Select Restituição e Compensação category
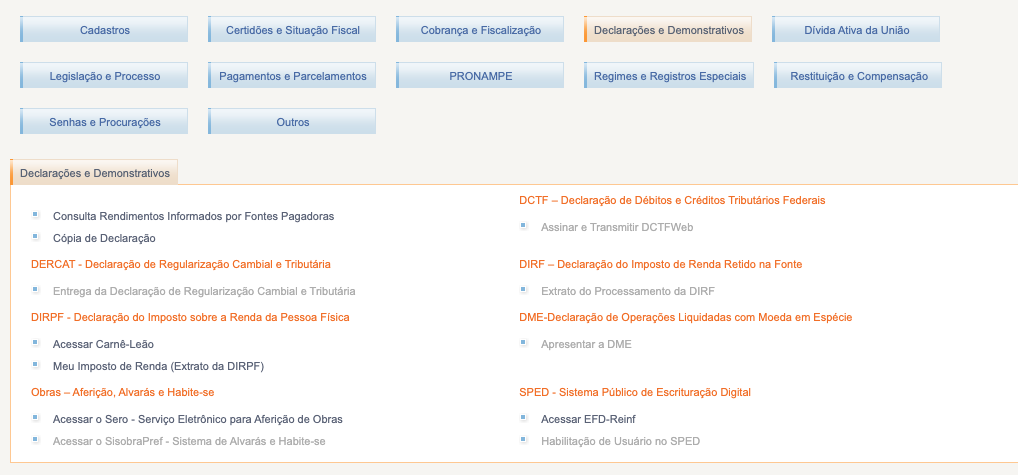 (x=858, y=76)
